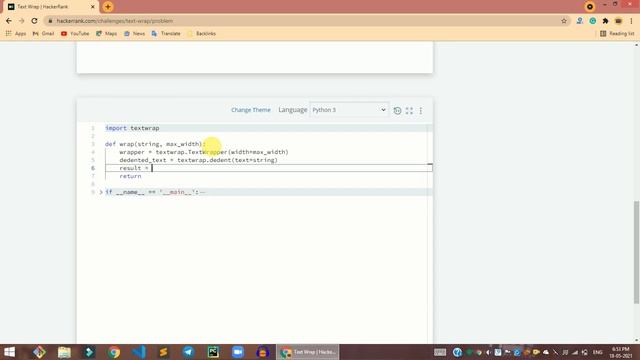Open File Explorer from the taskbar
The width and height of the screenshot is (640, 360).
pos(64,352)
